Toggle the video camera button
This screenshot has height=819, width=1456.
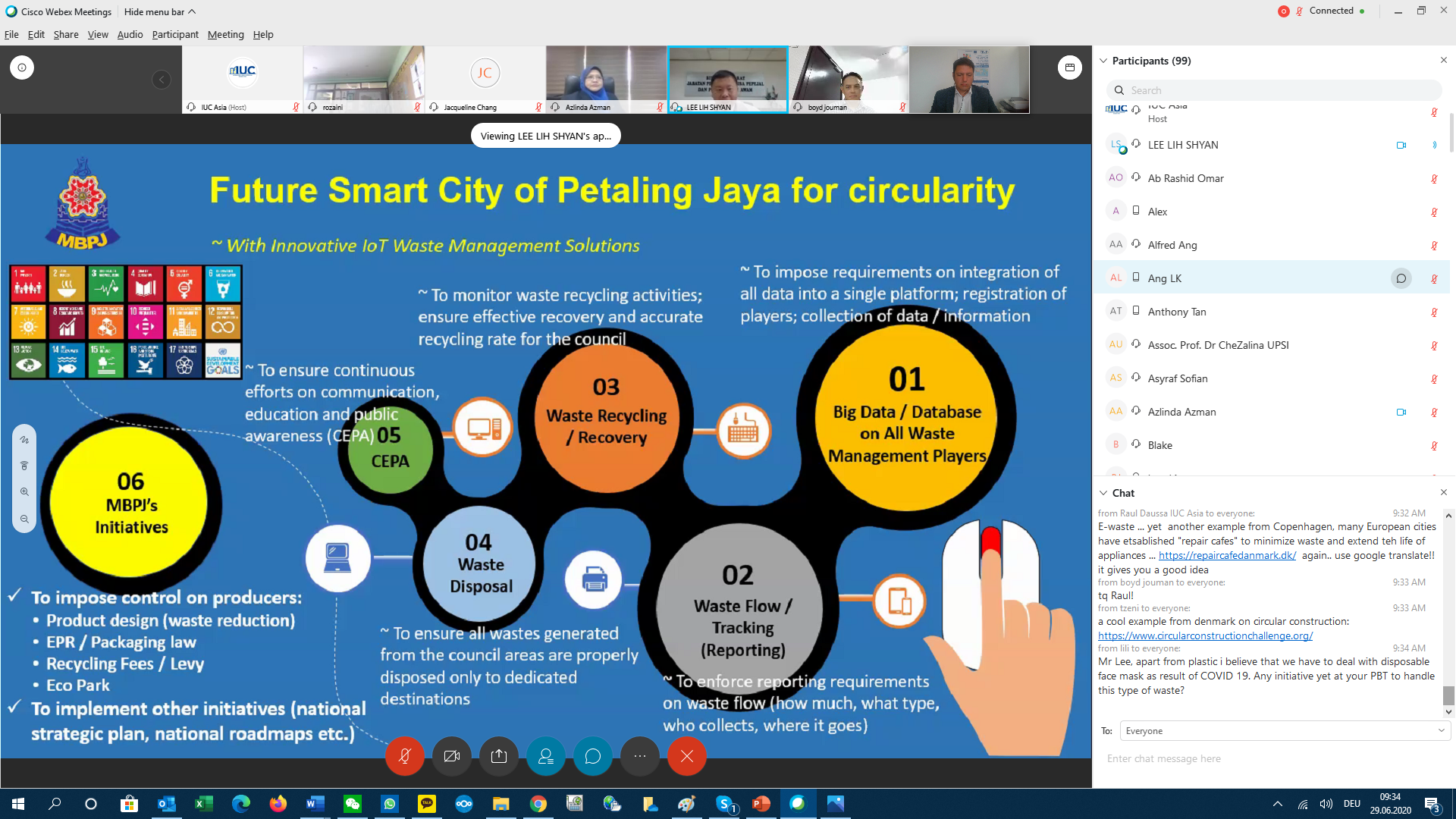[452, 756]
